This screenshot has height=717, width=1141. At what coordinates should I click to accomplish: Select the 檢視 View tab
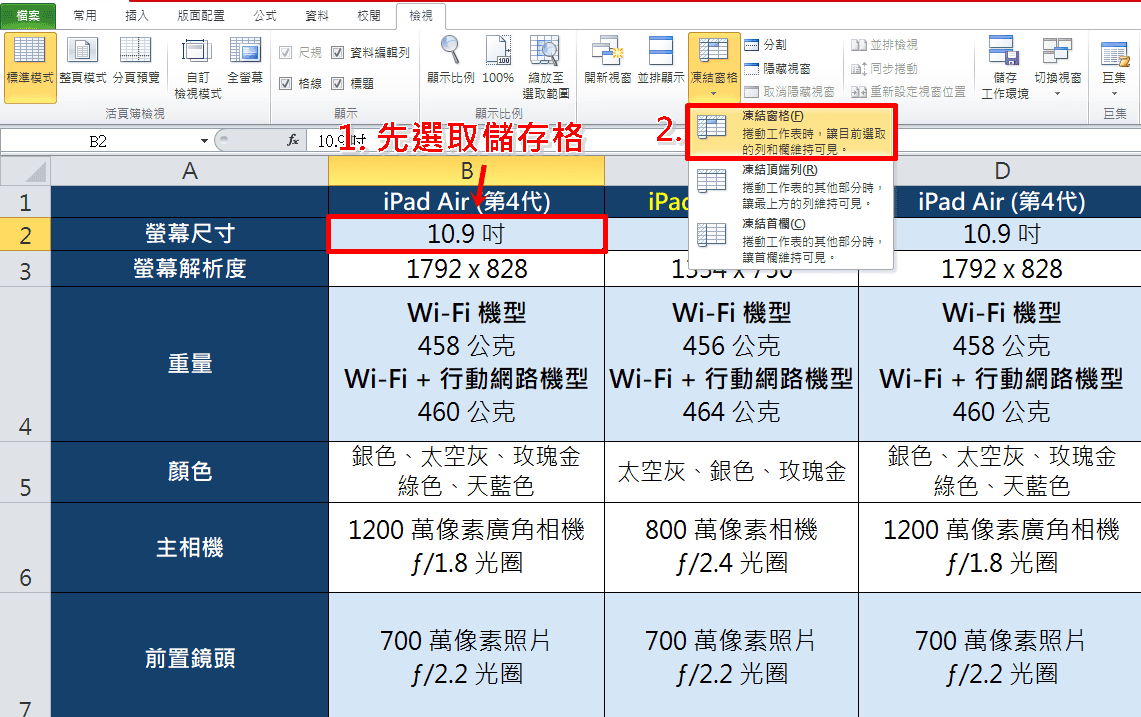pos(421,15)
